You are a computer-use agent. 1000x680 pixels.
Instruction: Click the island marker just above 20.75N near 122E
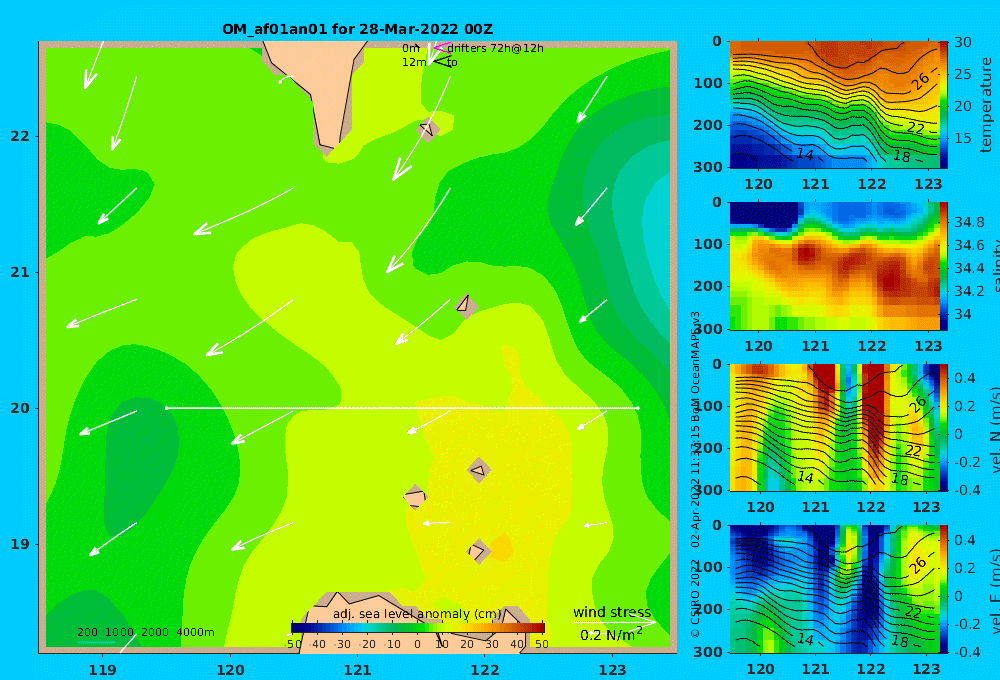[466, 306]
